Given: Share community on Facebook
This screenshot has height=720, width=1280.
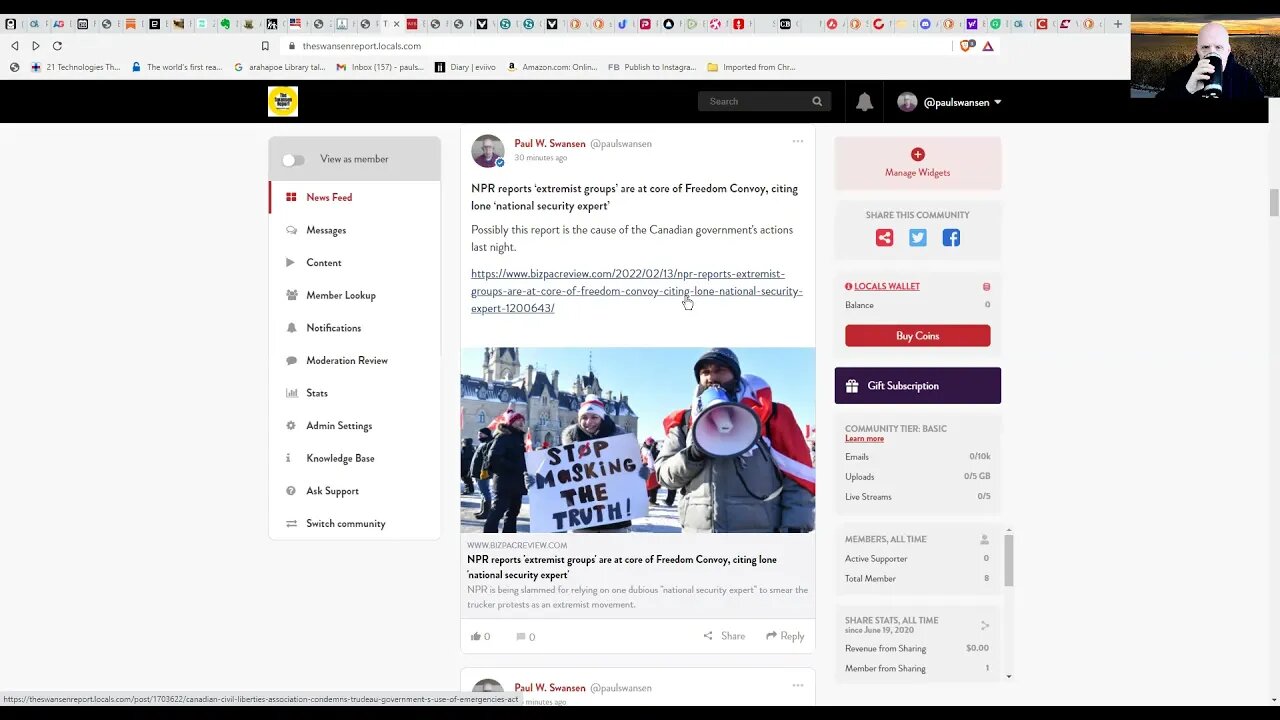Looking at the screenshot, I should [951, 238].
